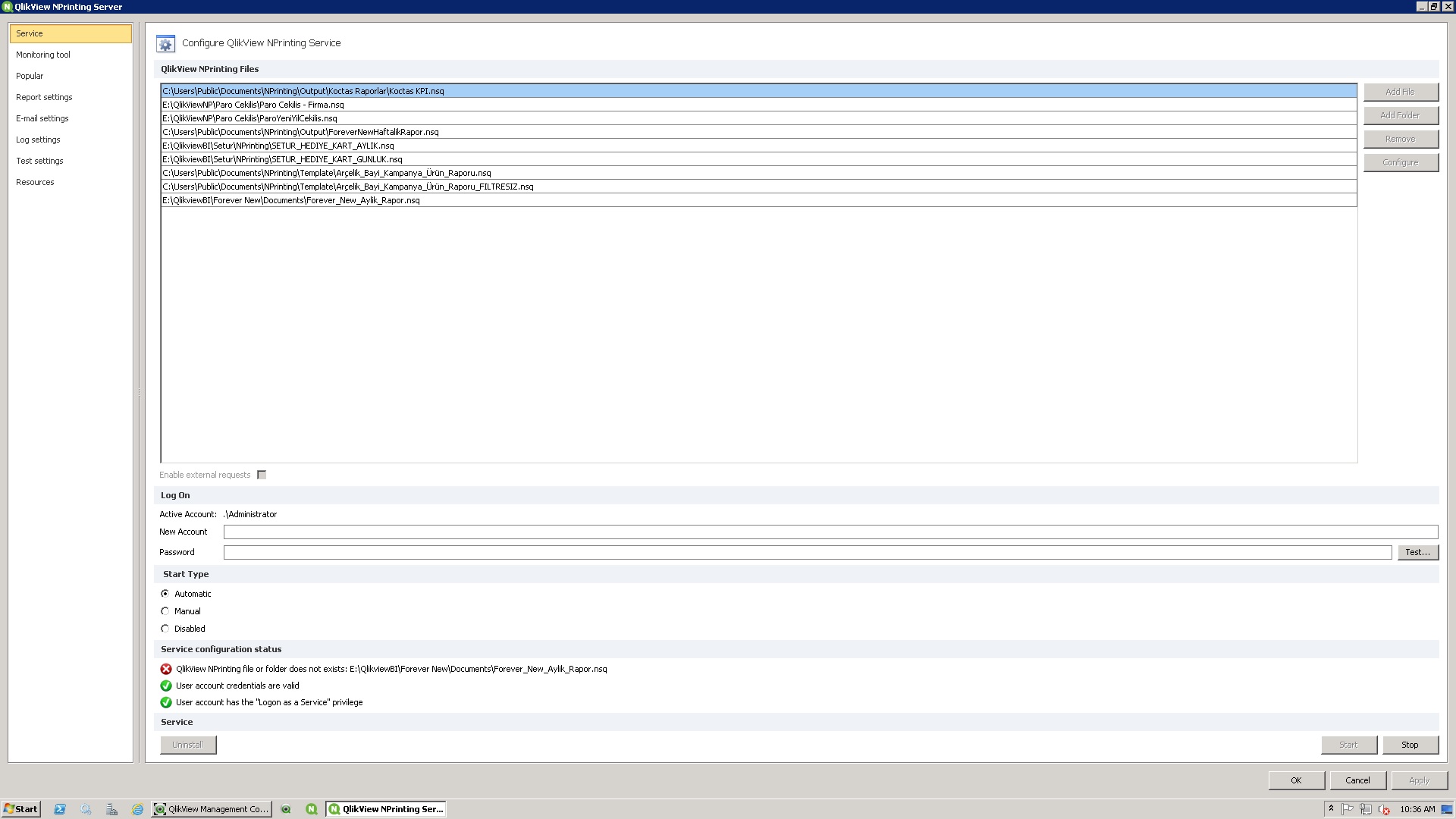Click the Start service button
Screen dimensions: 1456x819
tap(1349, 744)
